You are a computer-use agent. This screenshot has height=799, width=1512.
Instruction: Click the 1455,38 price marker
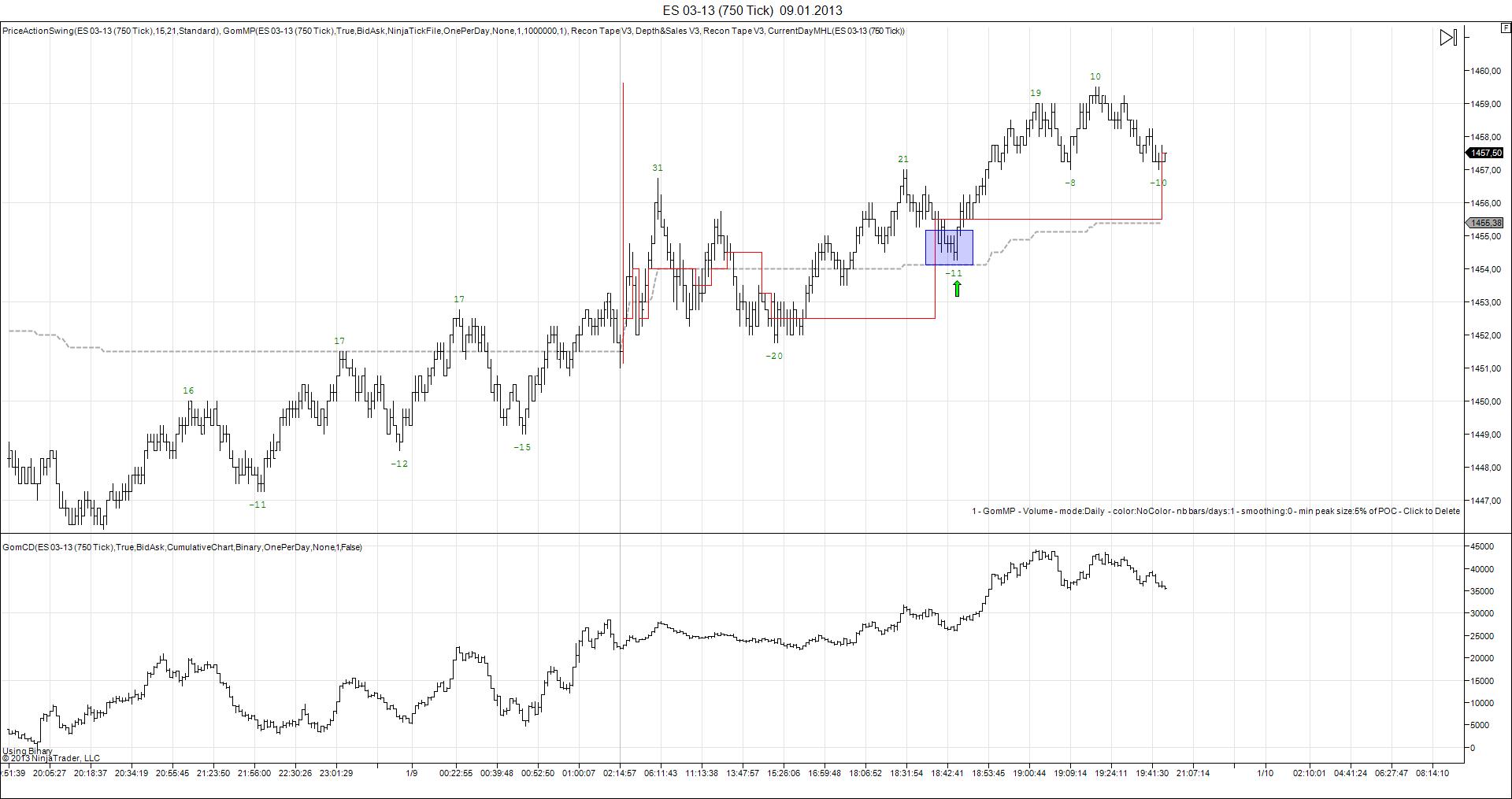(x=1486, y=223)
